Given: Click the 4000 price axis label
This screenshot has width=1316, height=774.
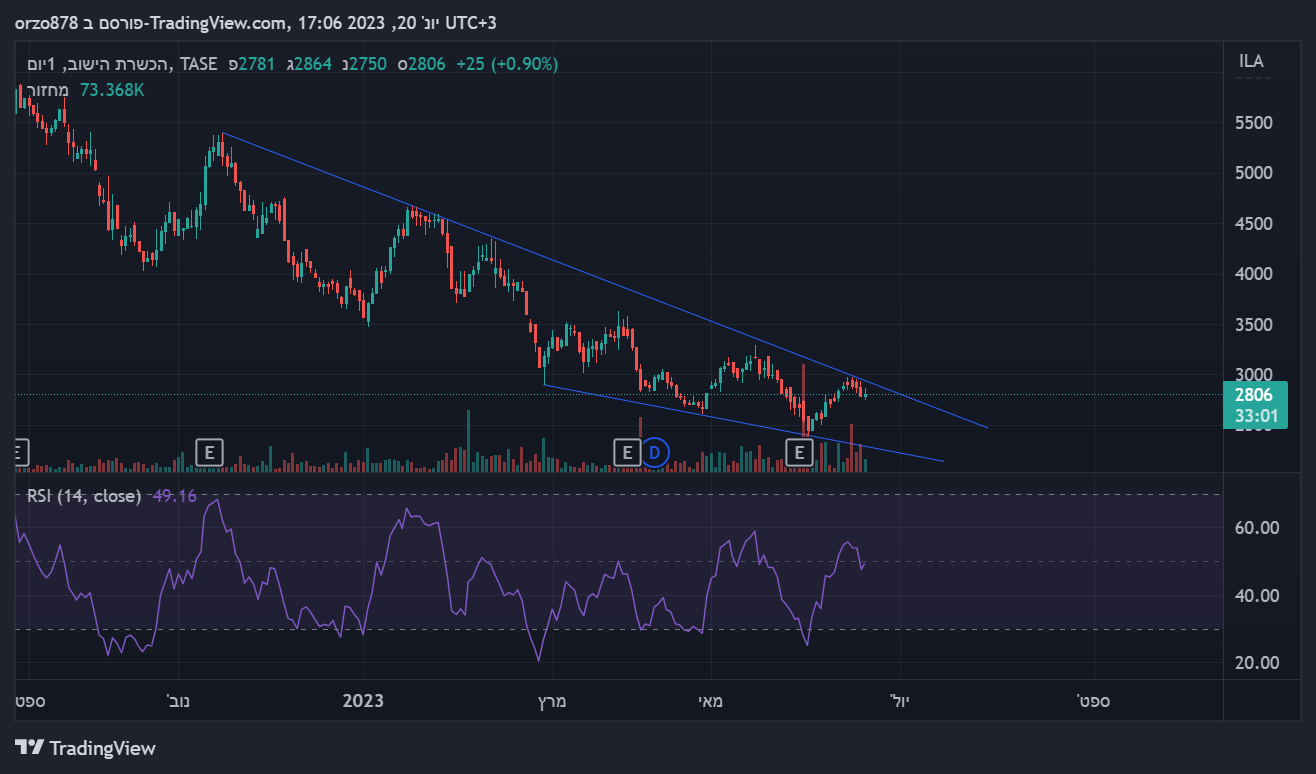Looking at the screenshot, I should click(x=1253, y=274).
